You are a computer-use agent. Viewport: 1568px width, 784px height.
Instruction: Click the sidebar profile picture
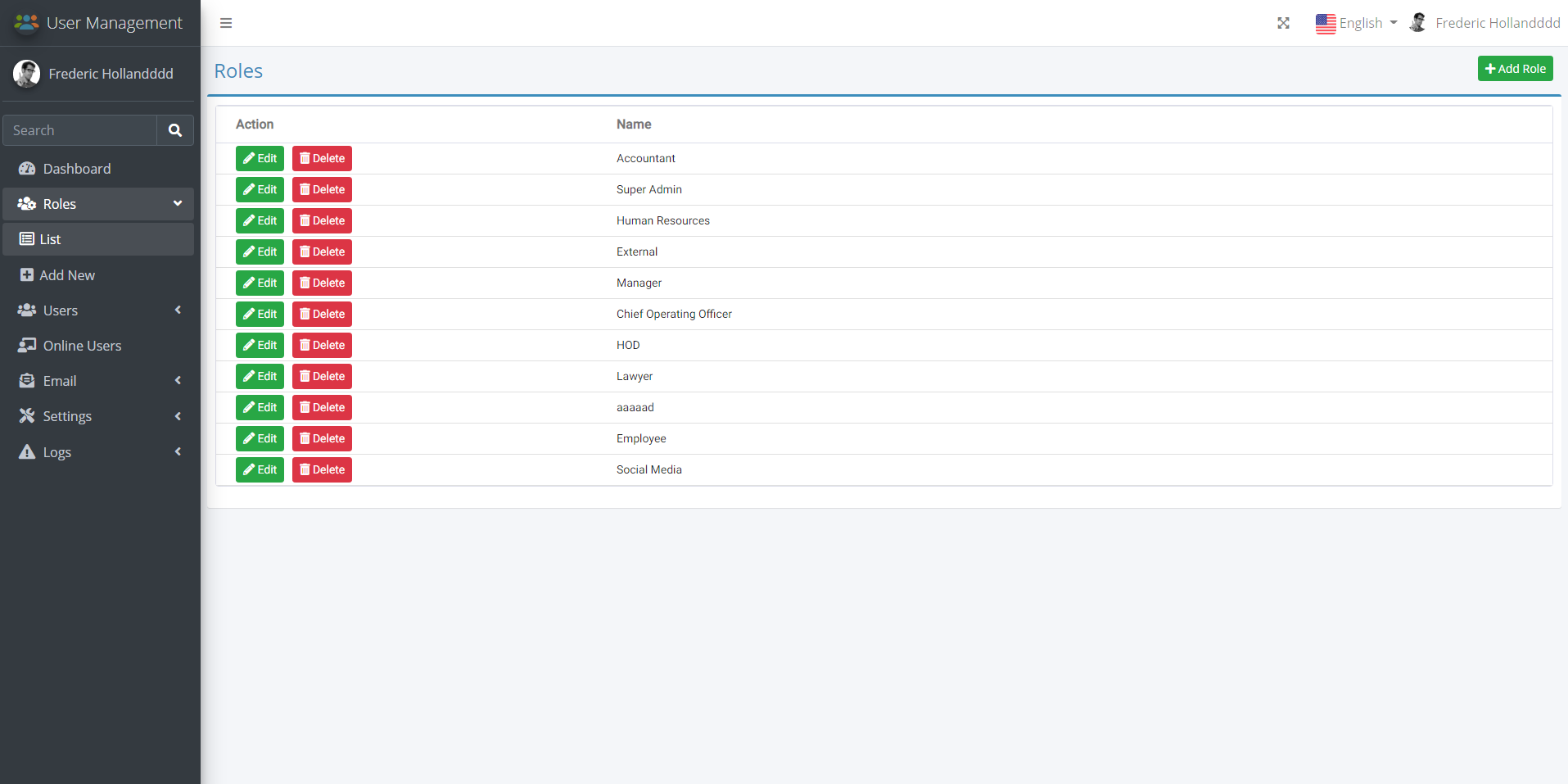point(26,74)
